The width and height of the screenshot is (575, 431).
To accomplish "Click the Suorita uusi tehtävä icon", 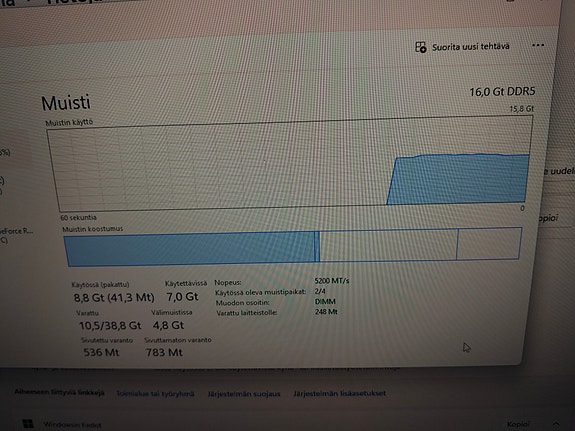I will tap(421, 47).
